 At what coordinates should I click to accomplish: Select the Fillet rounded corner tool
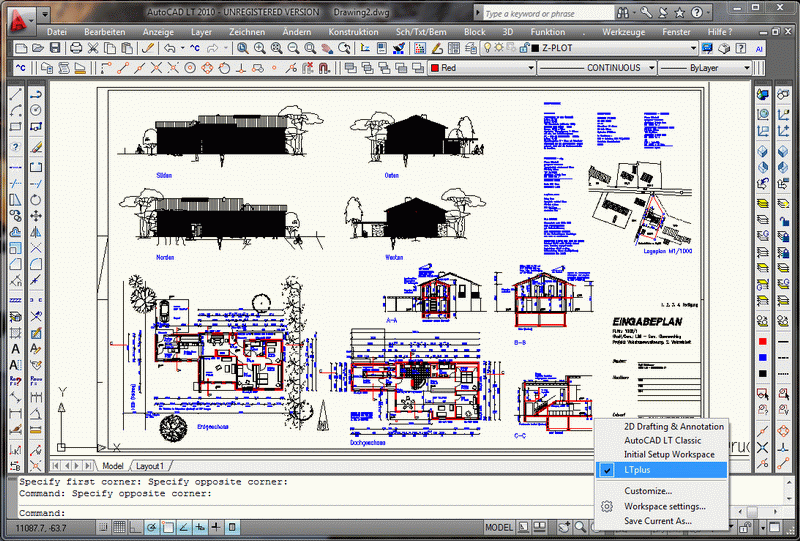click(x=36, y=264)
